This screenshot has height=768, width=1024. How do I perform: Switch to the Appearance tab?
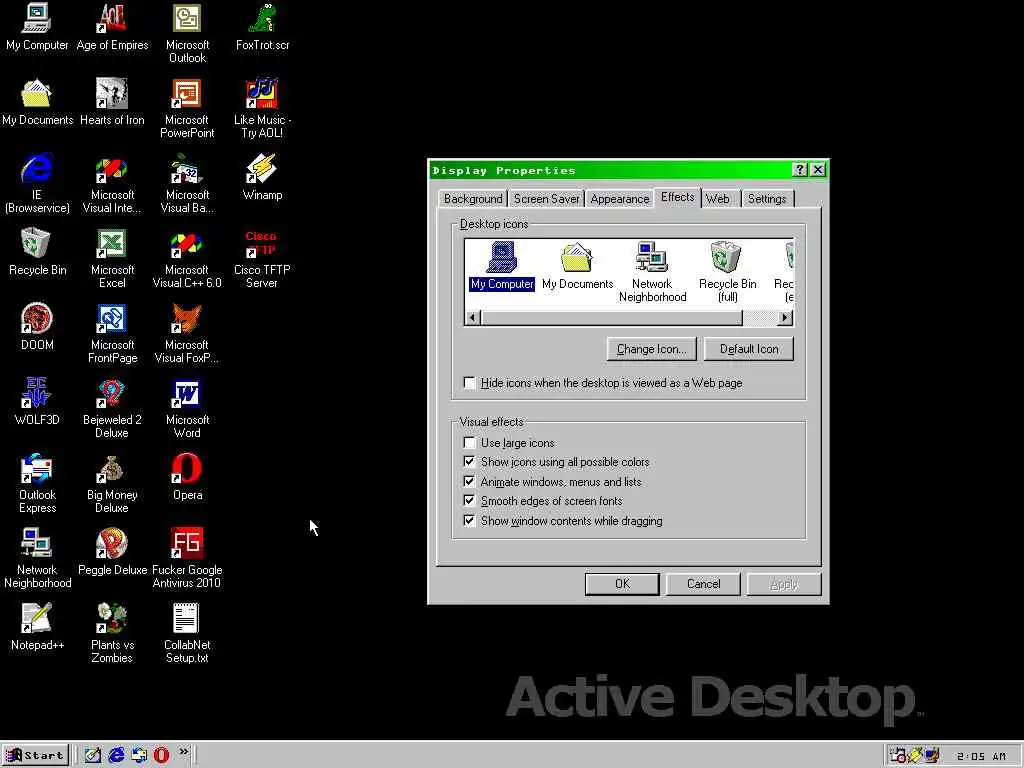point(620,199)
